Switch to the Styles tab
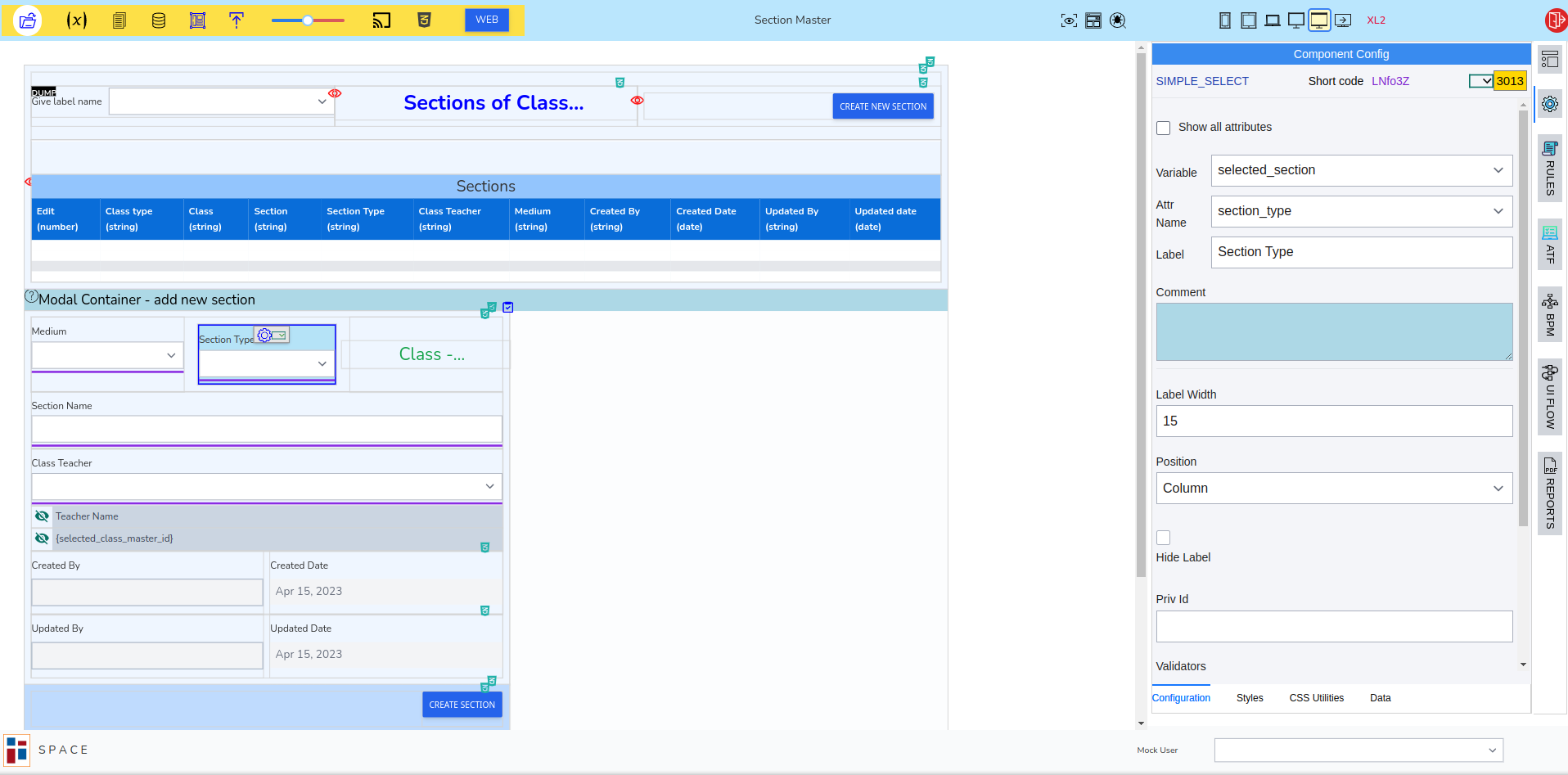Screen dimensions: 1568x775 (1249, 698)
